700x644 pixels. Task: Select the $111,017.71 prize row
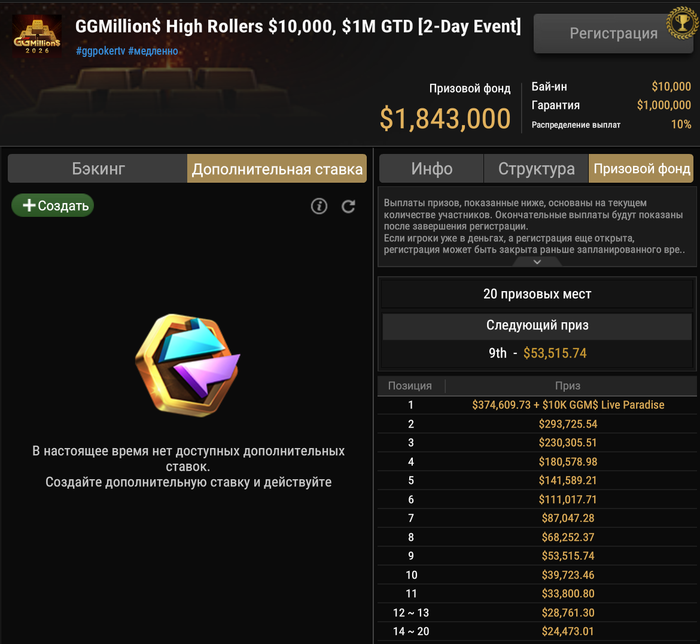click(537, 499)
